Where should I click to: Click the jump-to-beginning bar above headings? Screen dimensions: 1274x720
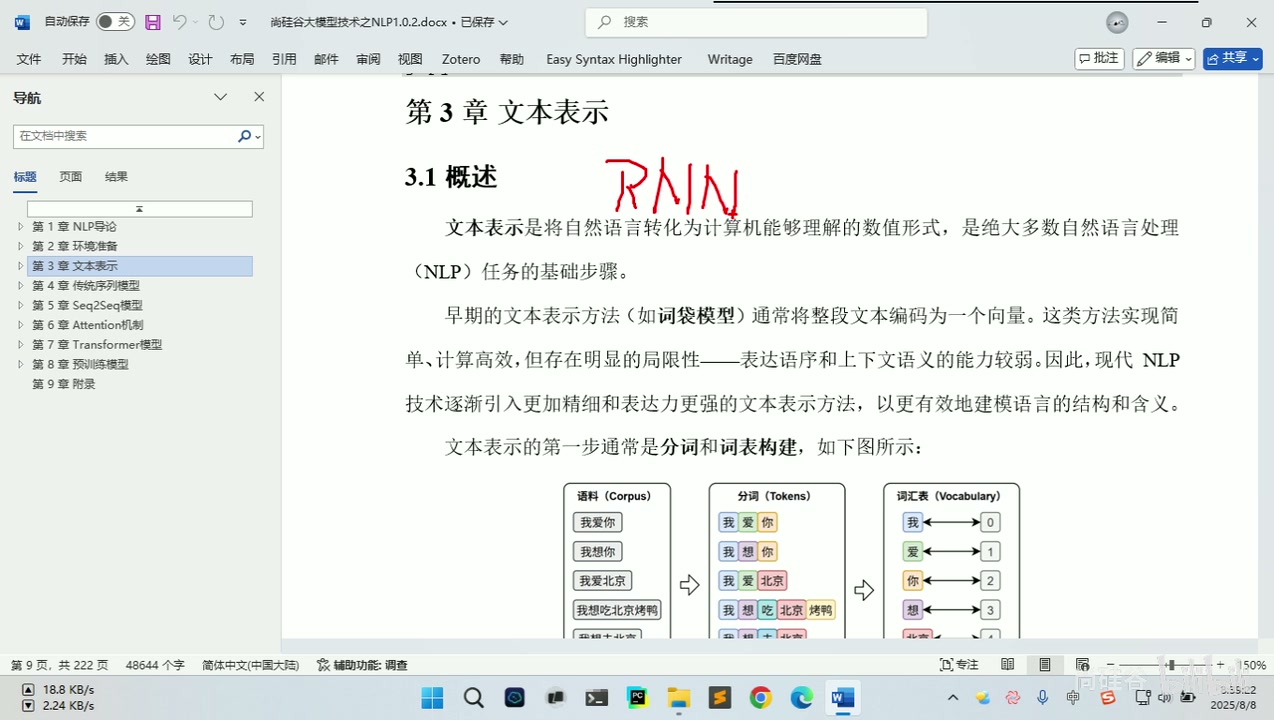139,209
